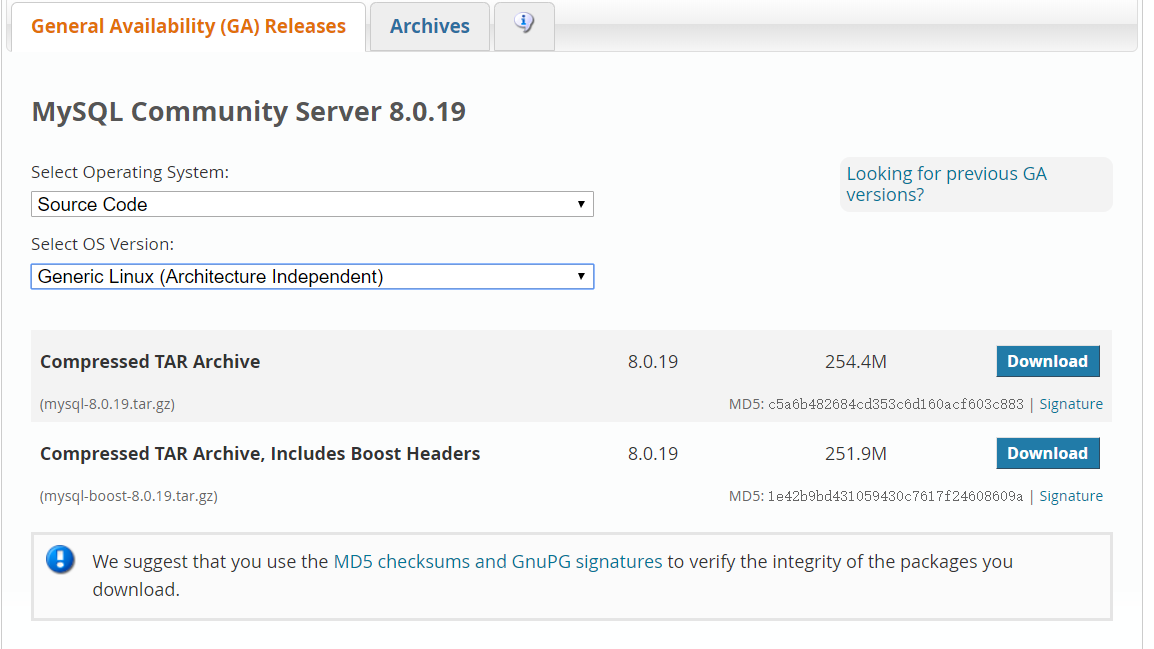Click the filename (mysql-boost-8.0.19.tar.gz)
Image resolution: width=1154 pixels, height=649 pixels.
pos(129,496)
